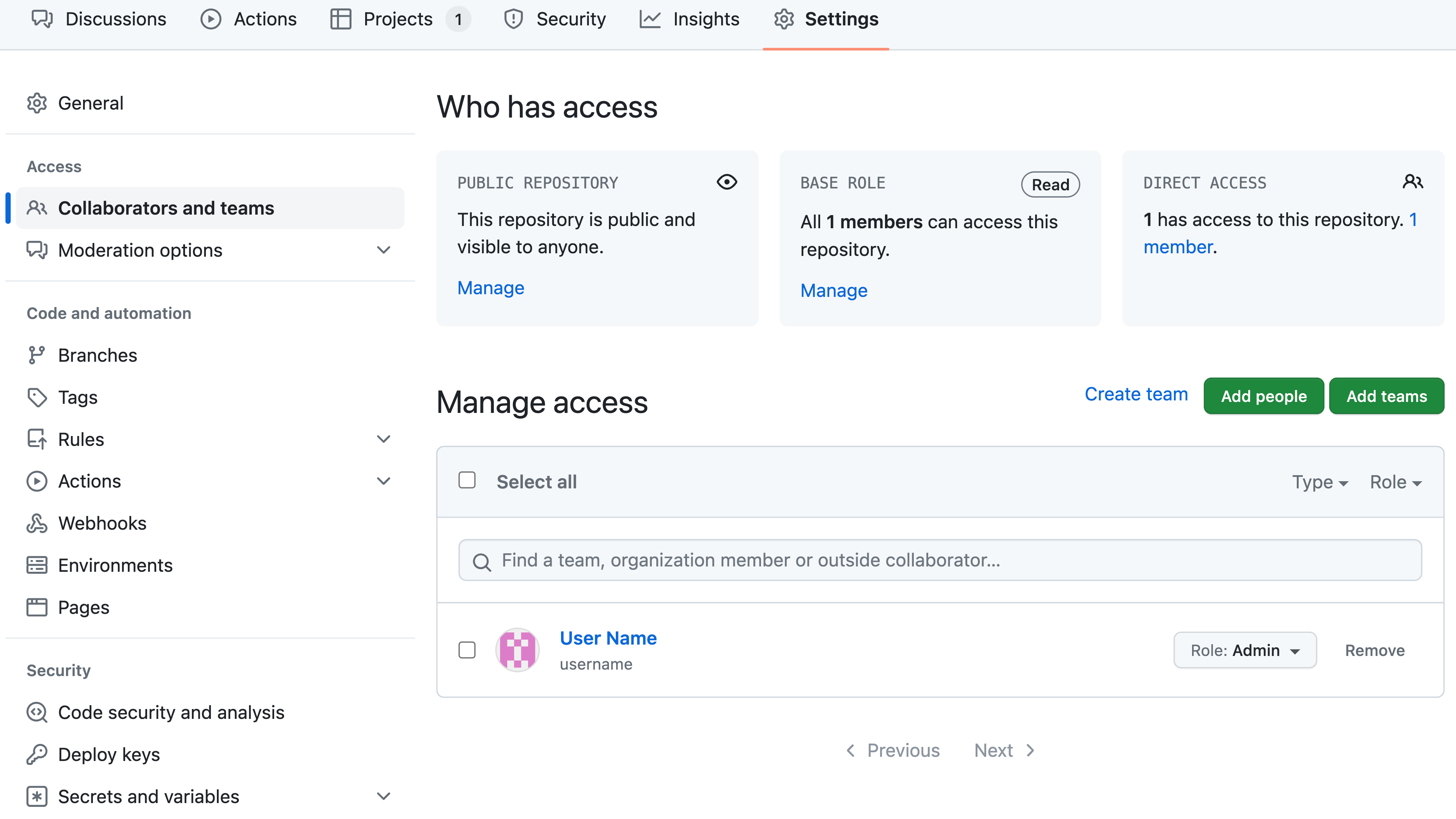Image resolution: width=1456 pixels, height=819 pixels.
Task: Click the Branches git-branch icon
Action: click(x=37, y=355)
